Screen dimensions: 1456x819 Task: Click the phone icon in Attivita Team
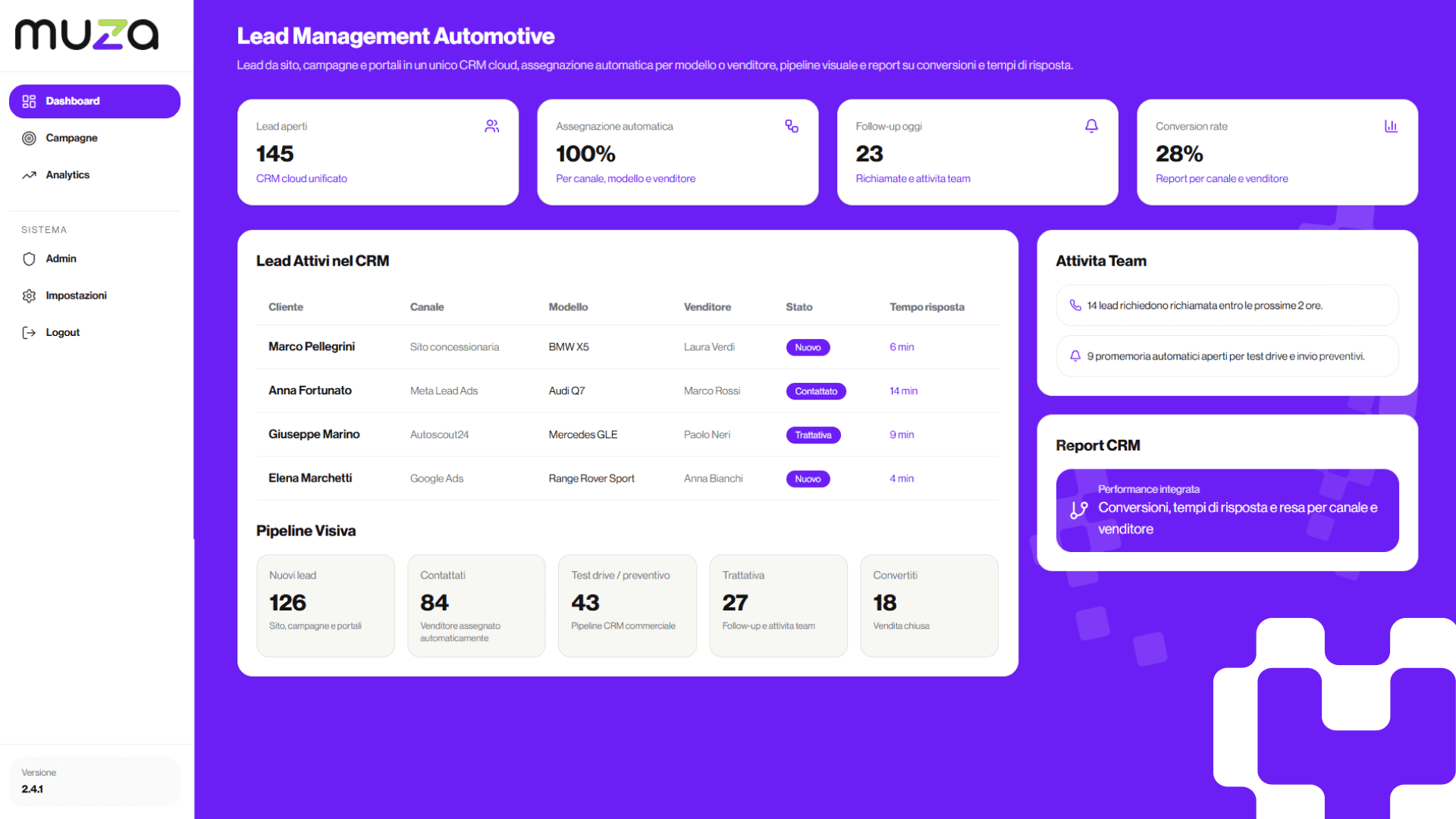1075,305
